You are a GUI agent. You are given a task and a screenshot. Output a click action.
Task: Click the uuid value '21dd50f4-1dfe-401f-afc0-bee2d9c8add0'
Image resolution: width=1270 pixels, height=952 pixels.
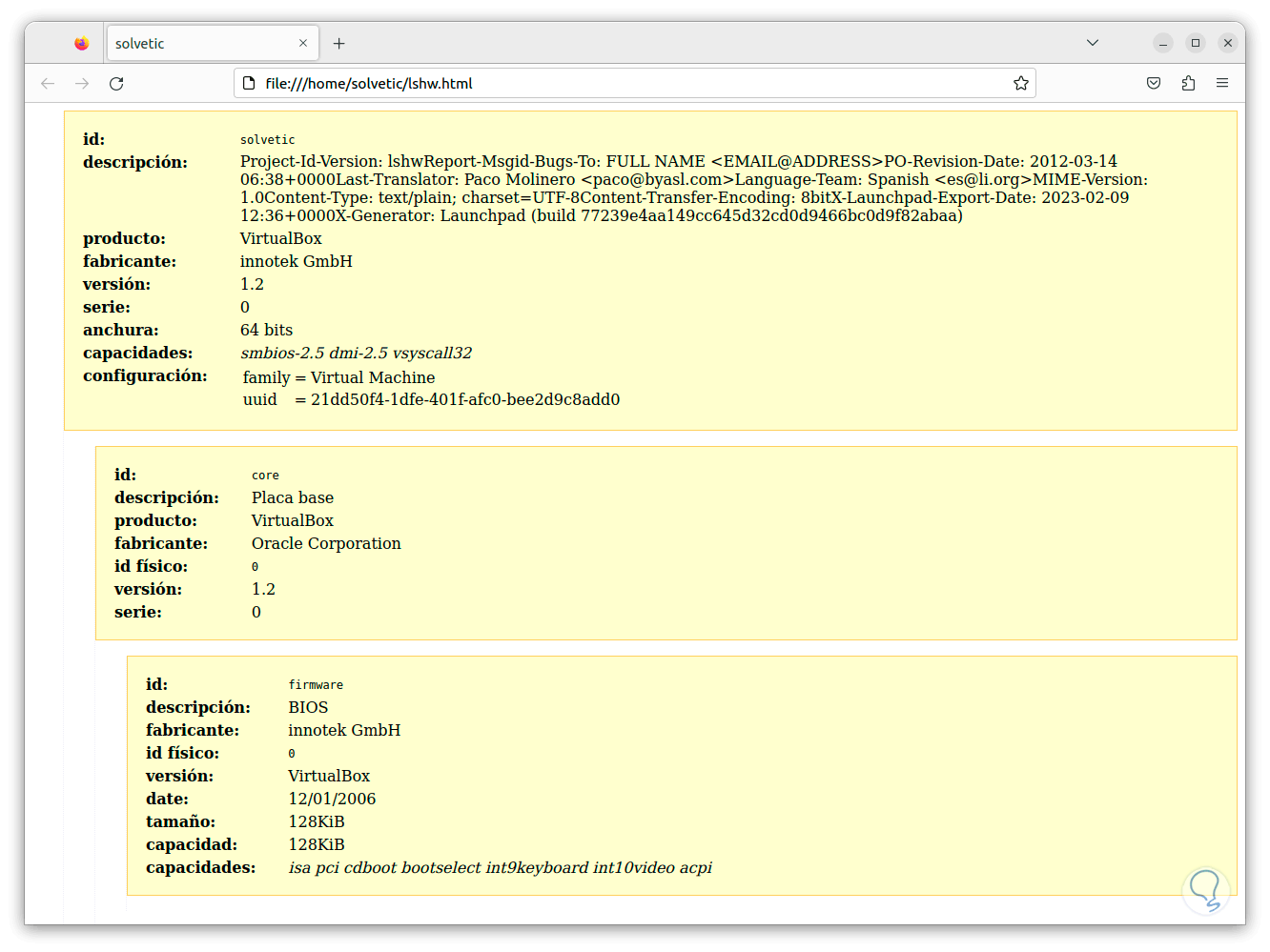[x=465, y=399]
